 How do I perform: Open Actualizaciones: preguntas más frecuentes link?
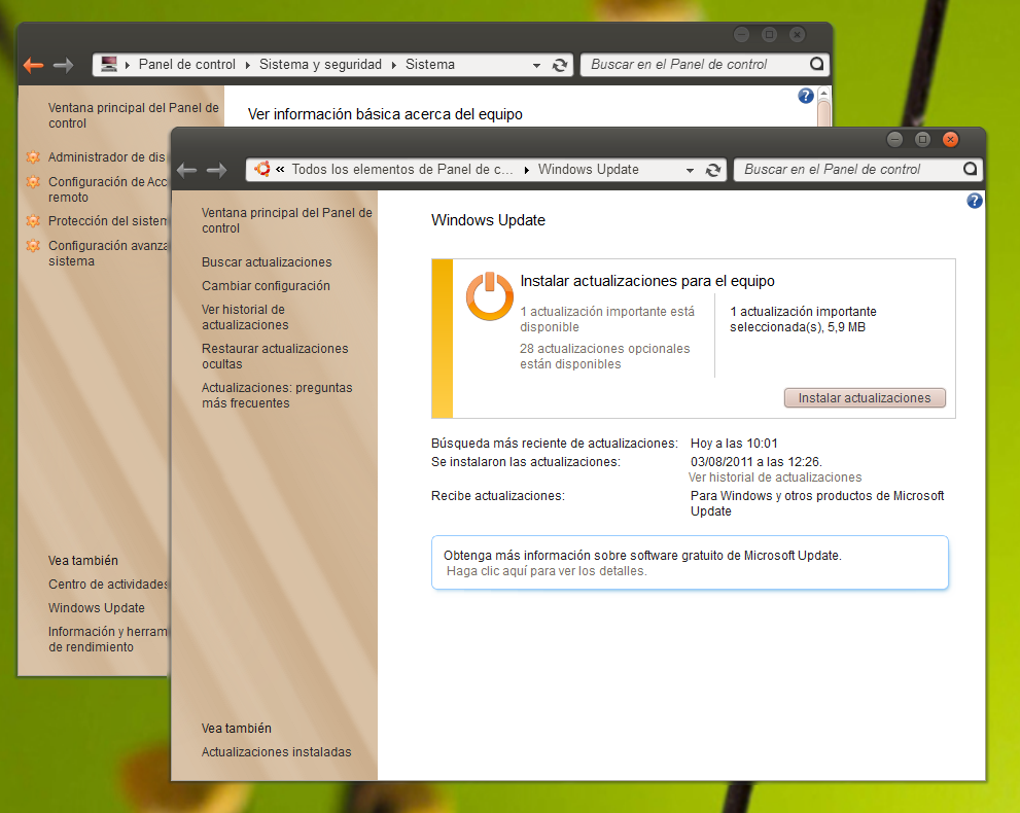click(x=276, y=395)
